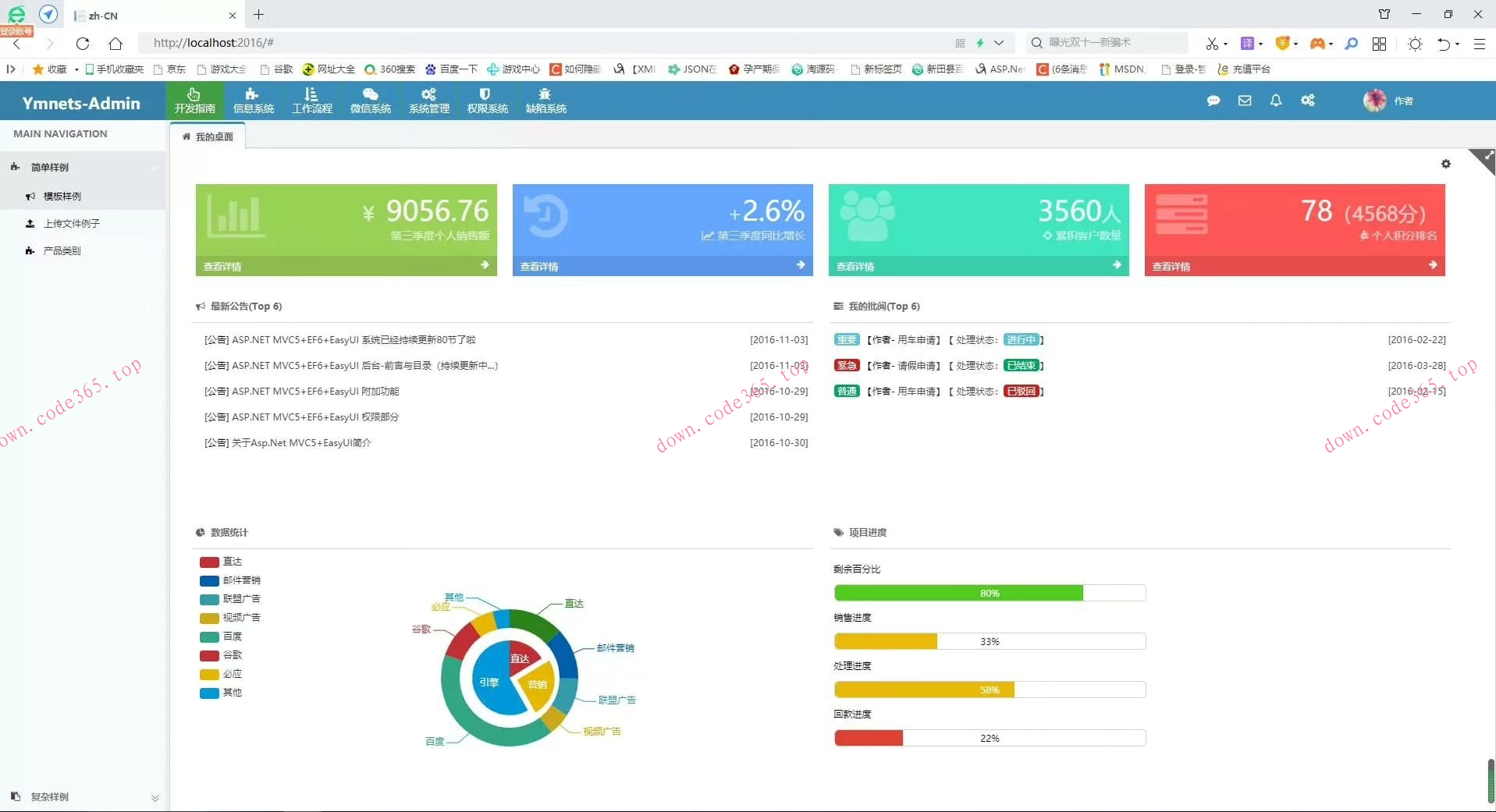Open the chat messages icon in header

tap(1213, 101)
